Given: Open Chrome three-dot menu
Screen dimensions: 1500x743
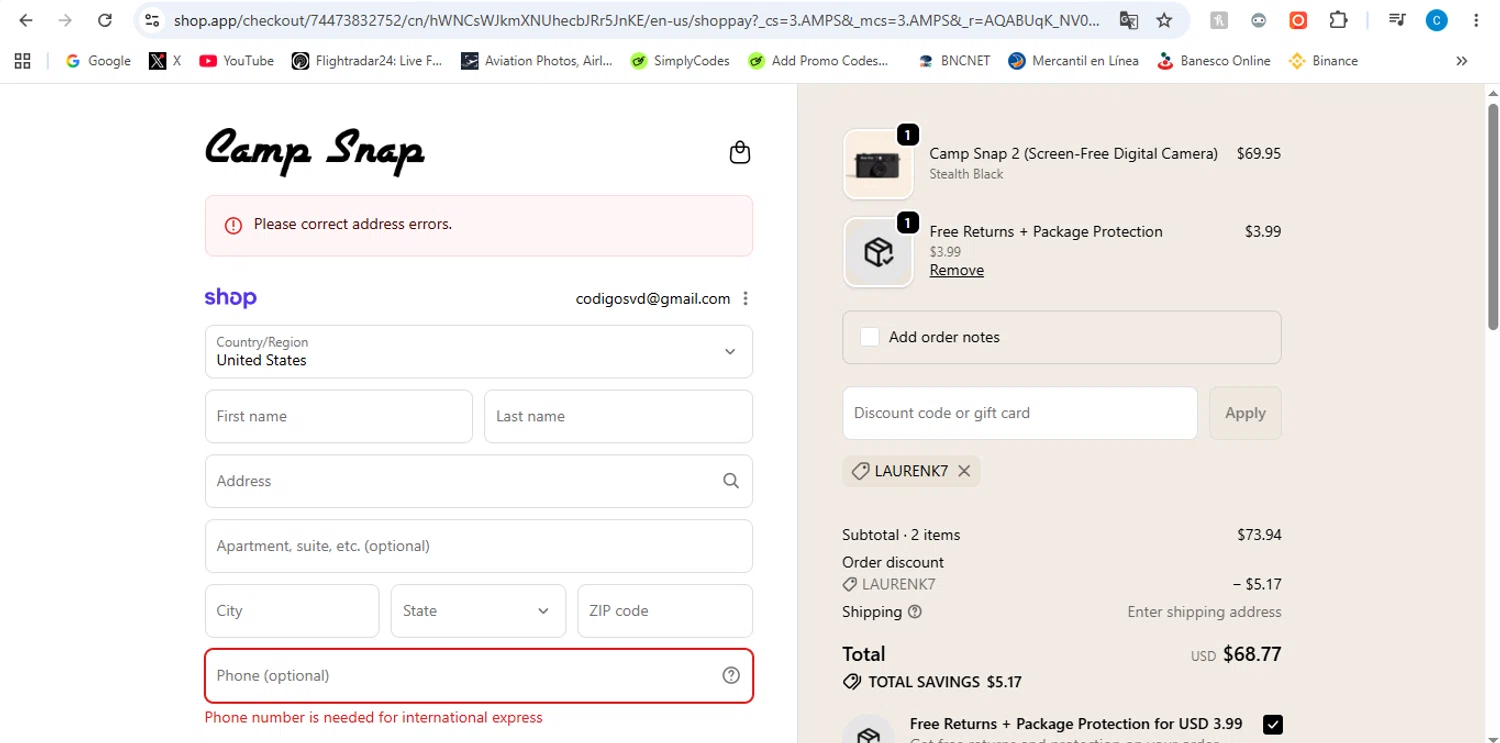Looking at the screenshot, I should tap(1476, 20).
